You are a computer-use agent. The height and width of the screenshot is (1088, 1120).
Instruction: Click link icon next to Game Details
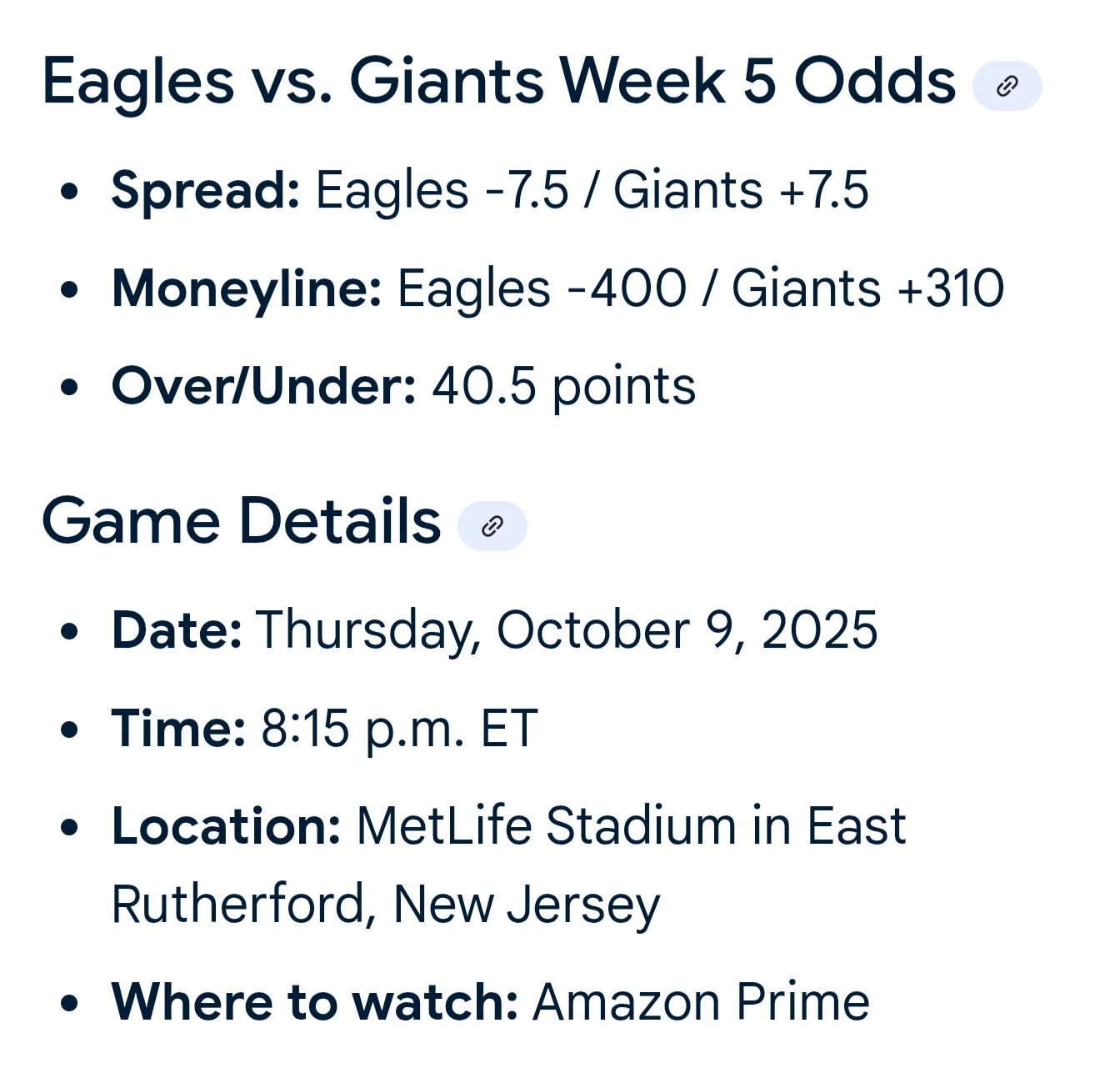pyautogui.click(x=492, y=526)
